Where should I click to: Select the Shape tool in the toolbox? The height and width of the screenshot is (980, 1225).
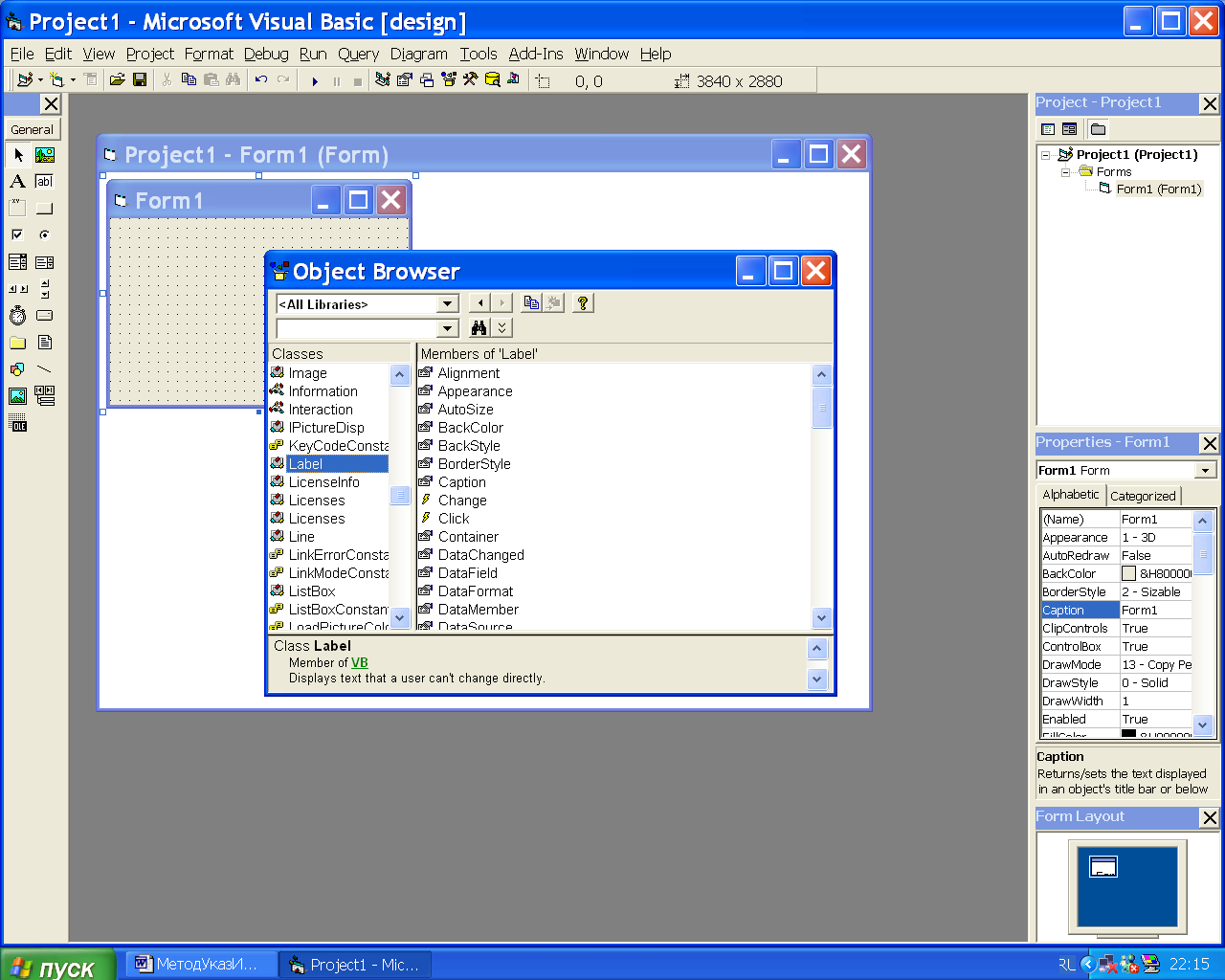17,368
